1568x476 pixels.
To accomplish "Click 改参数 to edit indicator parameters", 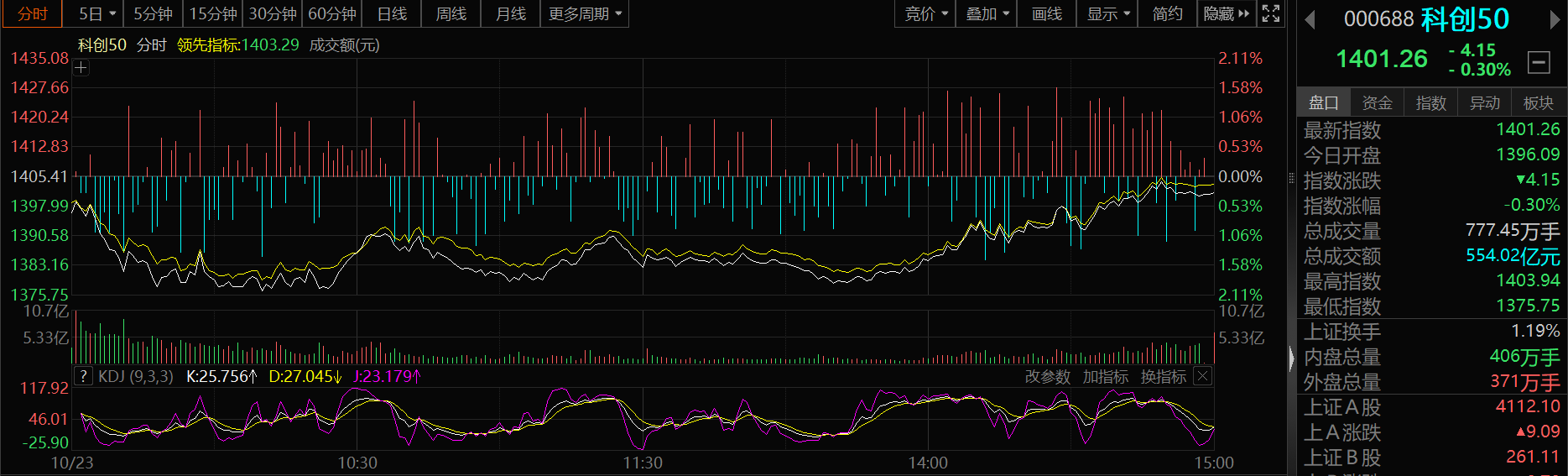I will [1047, 377].
